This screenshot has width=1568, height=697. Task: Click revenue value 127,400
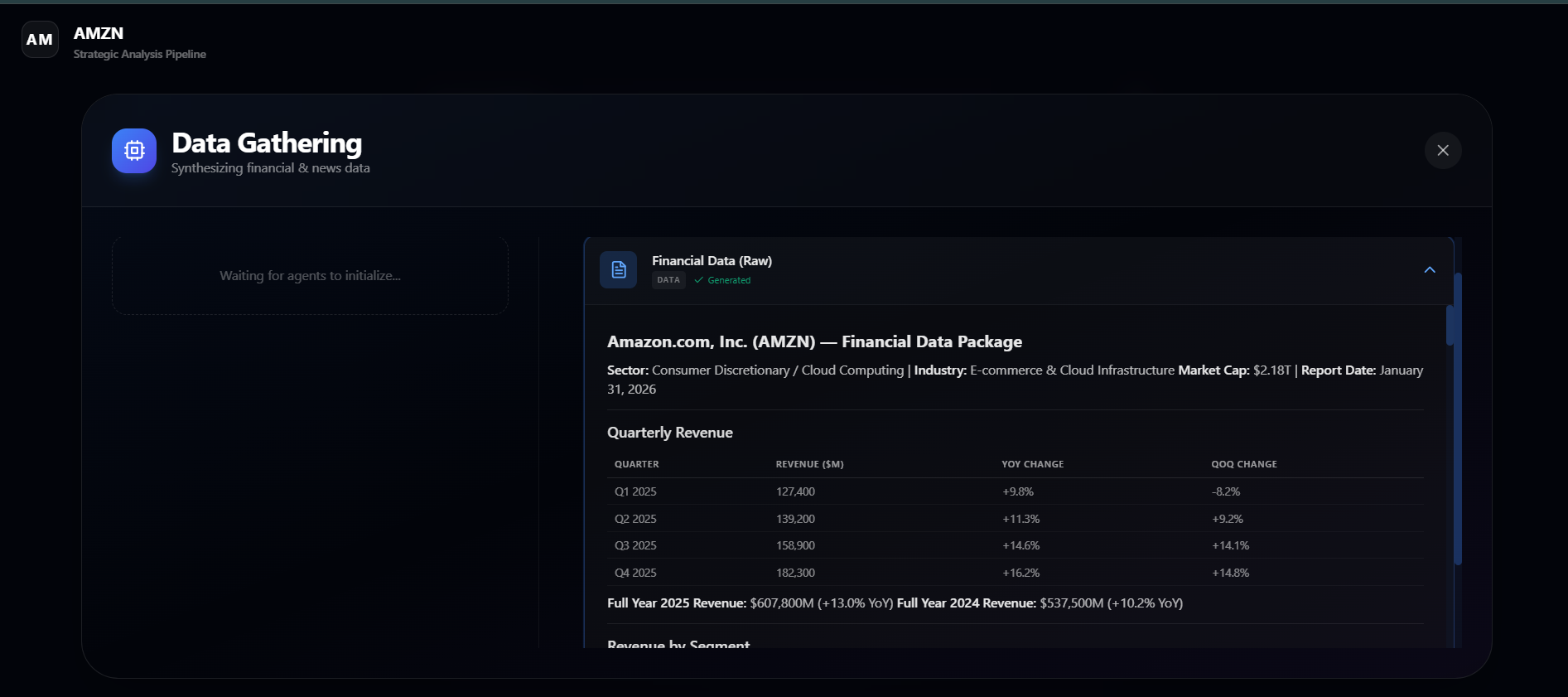point(795,491)
